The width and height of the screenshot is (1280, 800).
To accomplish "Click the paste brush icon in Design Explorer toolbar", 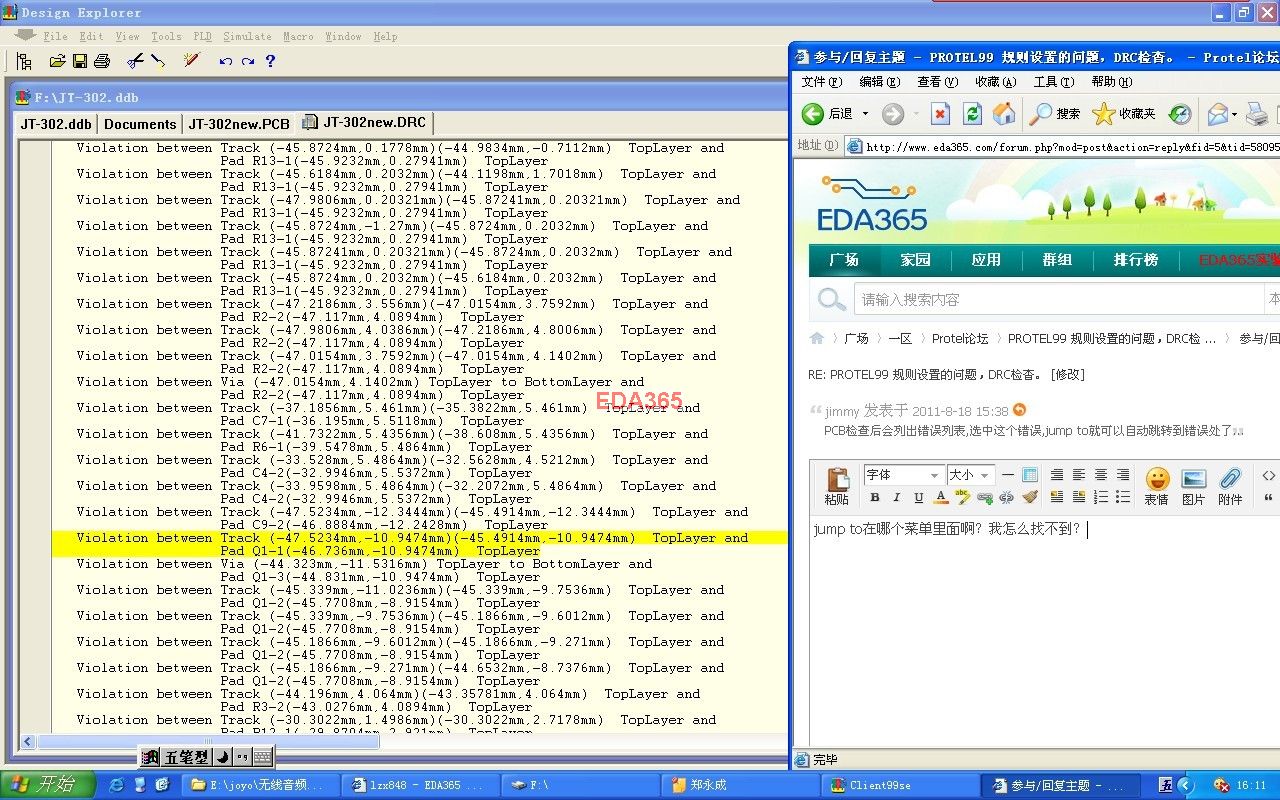I will click(158, 61).
